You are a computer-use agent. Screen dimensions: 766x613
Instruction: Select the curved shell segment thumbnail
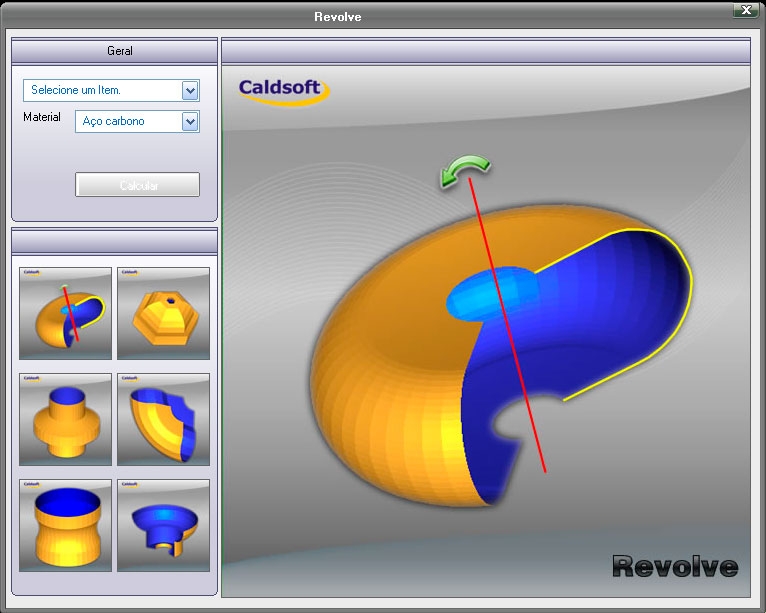click(163, 419)
